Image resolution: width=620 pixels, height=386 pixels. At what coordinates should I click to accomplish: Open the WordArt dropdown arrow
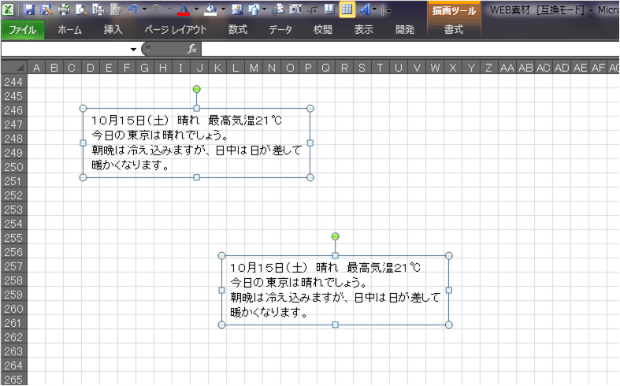point(374,9)
